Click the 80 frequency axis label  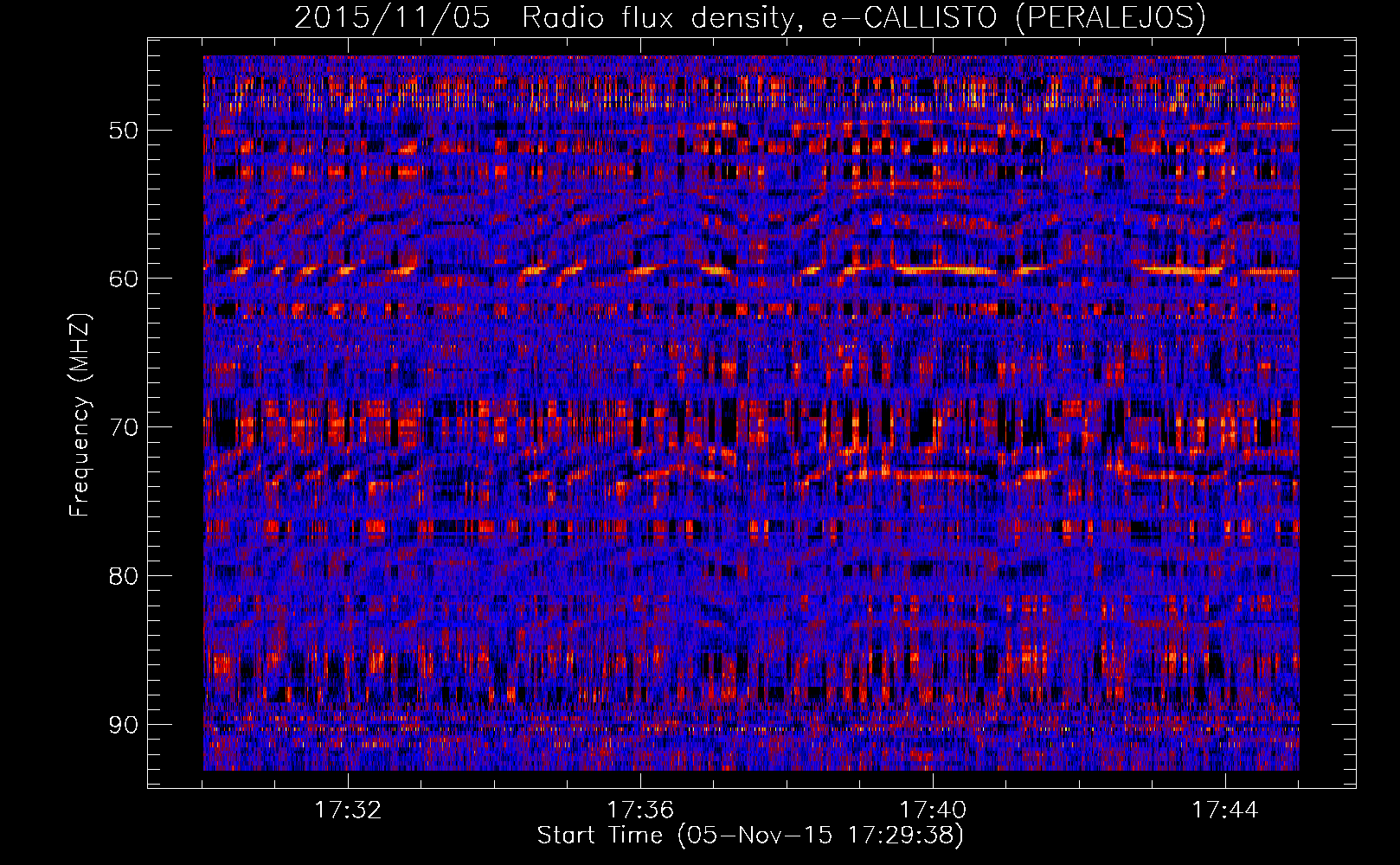124,575
